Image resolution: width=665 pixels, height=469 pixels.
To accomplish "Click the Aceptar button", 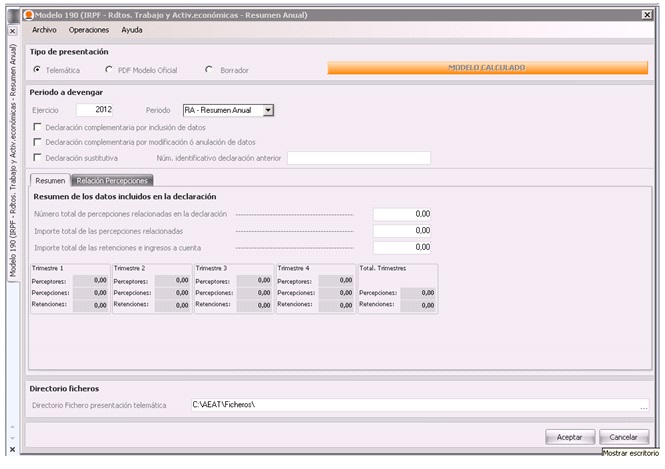I will pos(570,437).
